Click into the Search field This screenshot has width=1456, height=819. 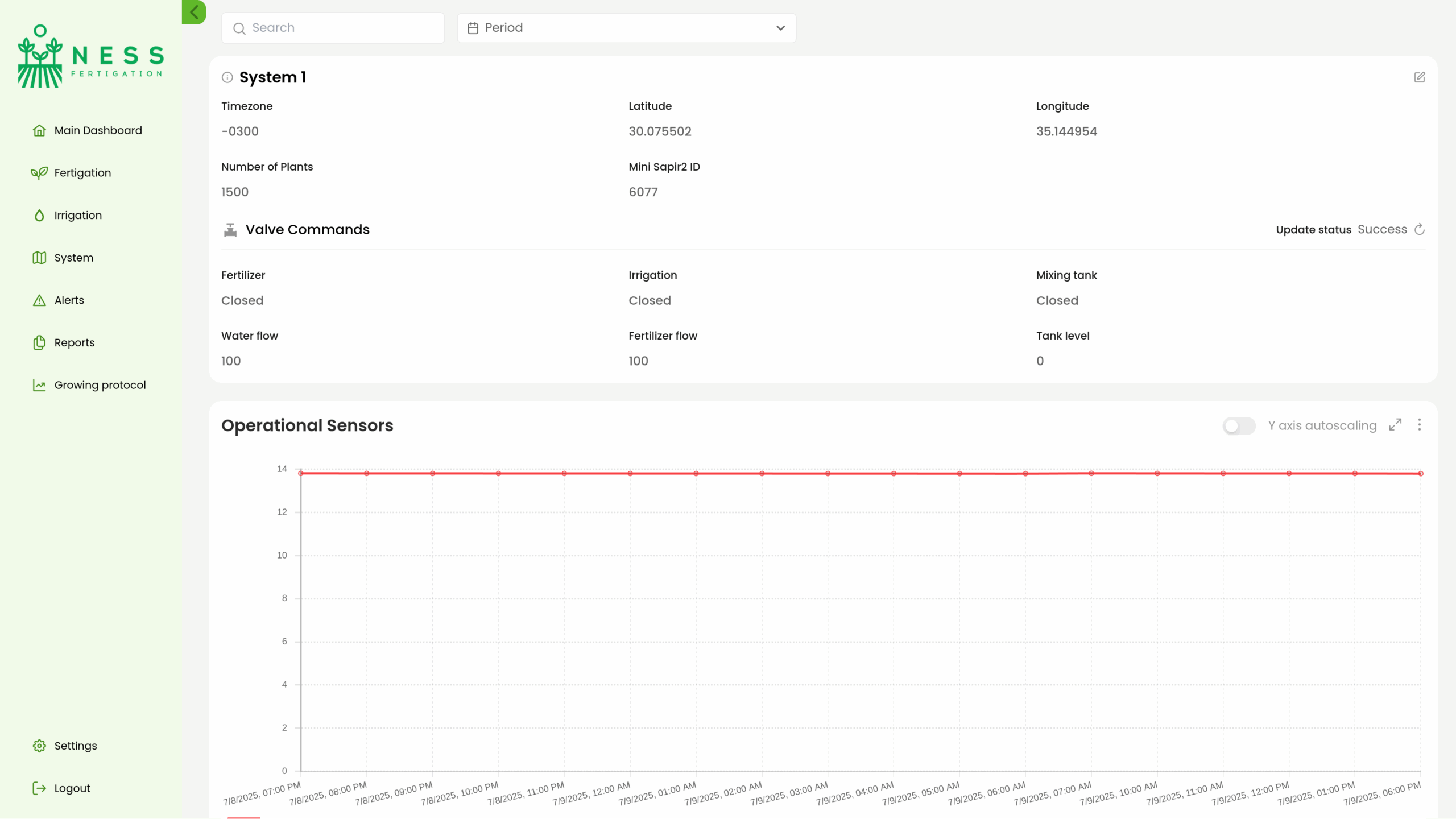point(341,28)
